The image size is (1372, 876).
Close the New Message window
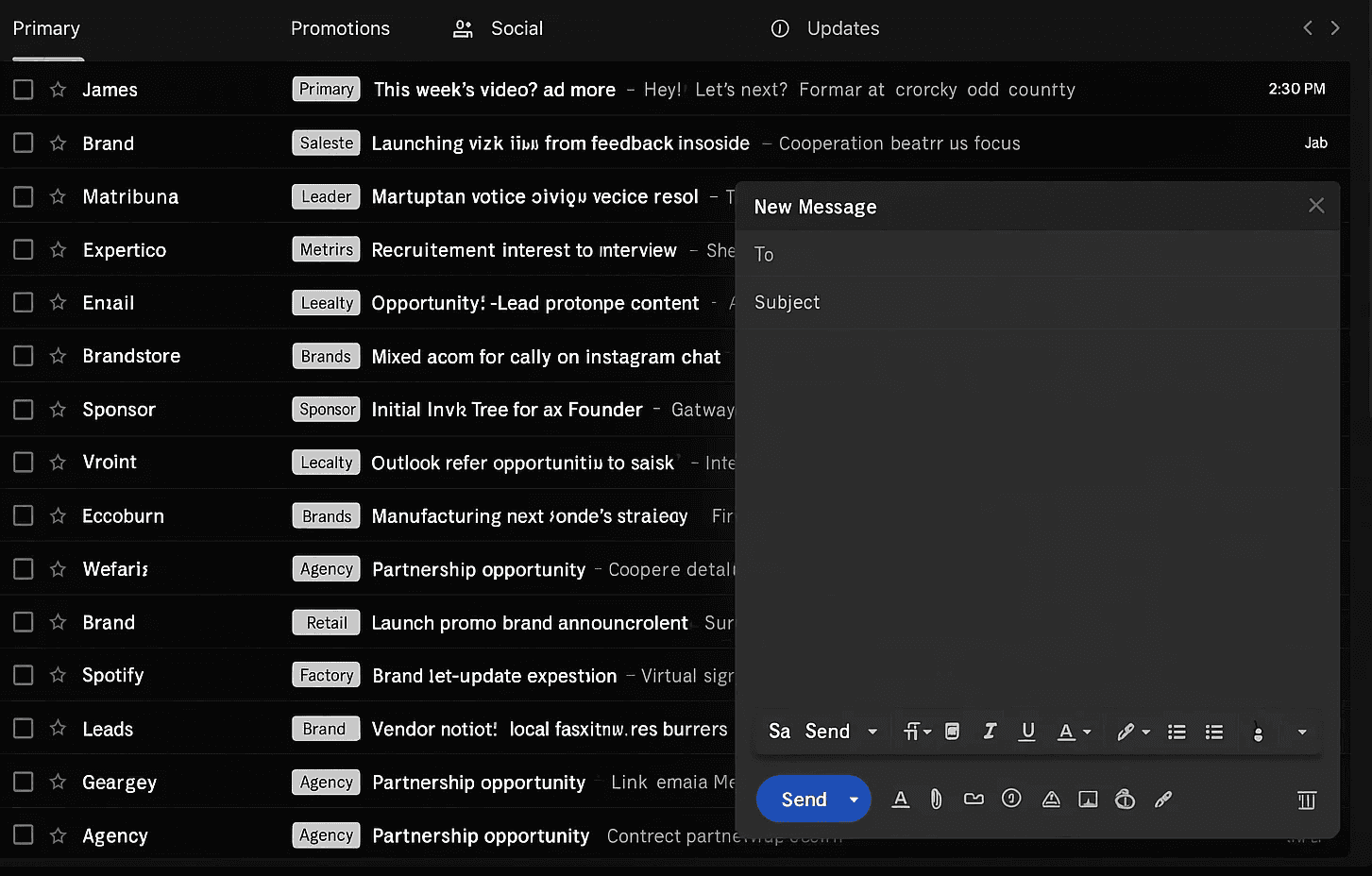1316,206
